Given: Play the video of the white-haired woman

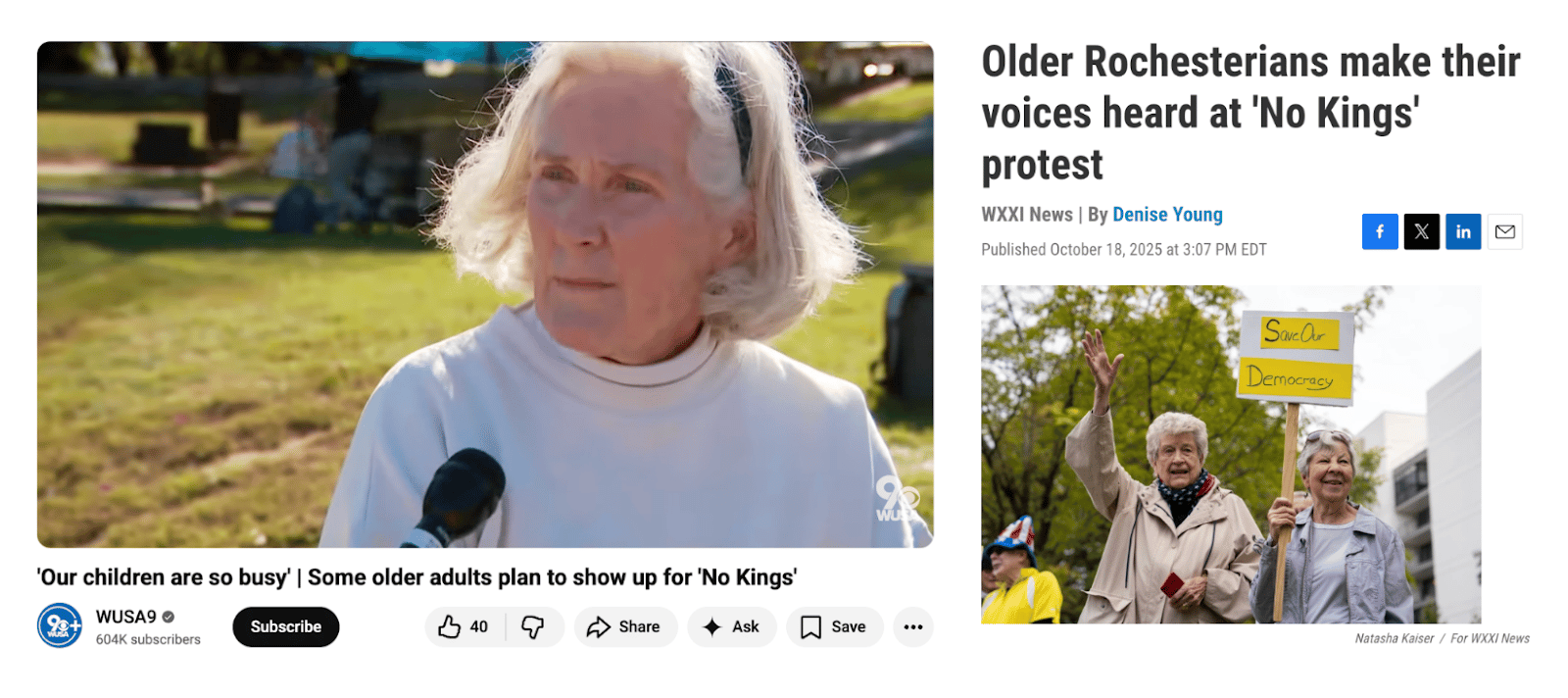Looking at the screenshot, I should (485, 294).
